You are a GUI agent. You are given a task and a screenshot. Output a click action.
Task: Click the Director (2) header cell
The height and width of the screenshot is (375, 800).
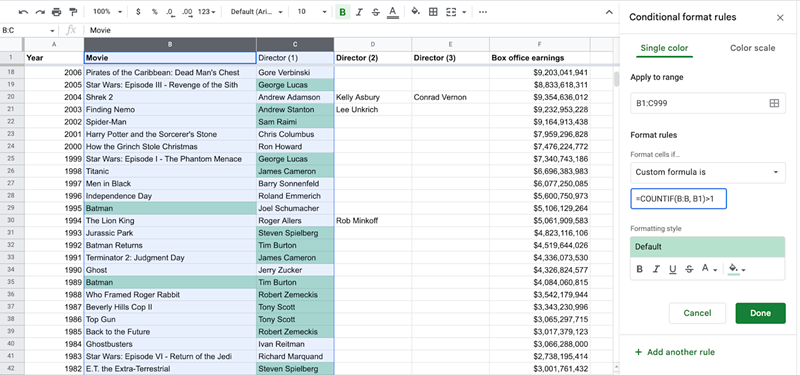point(373,58)
